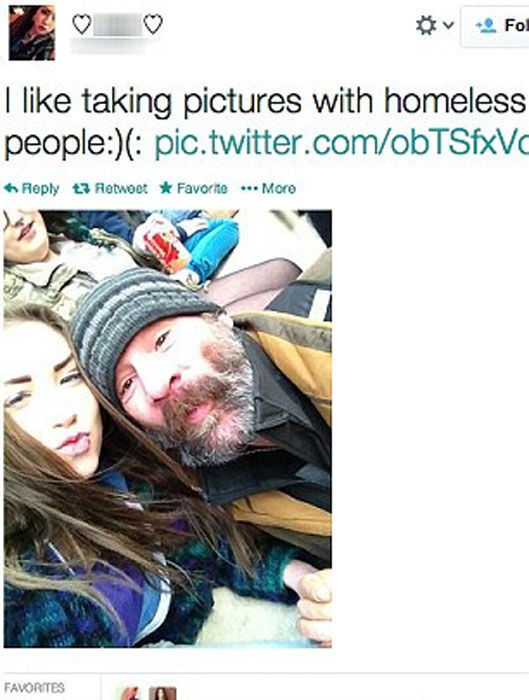This screenshot has height=700, width=529.
Task: Follow this Twitter user
Action: coord(495,26)
